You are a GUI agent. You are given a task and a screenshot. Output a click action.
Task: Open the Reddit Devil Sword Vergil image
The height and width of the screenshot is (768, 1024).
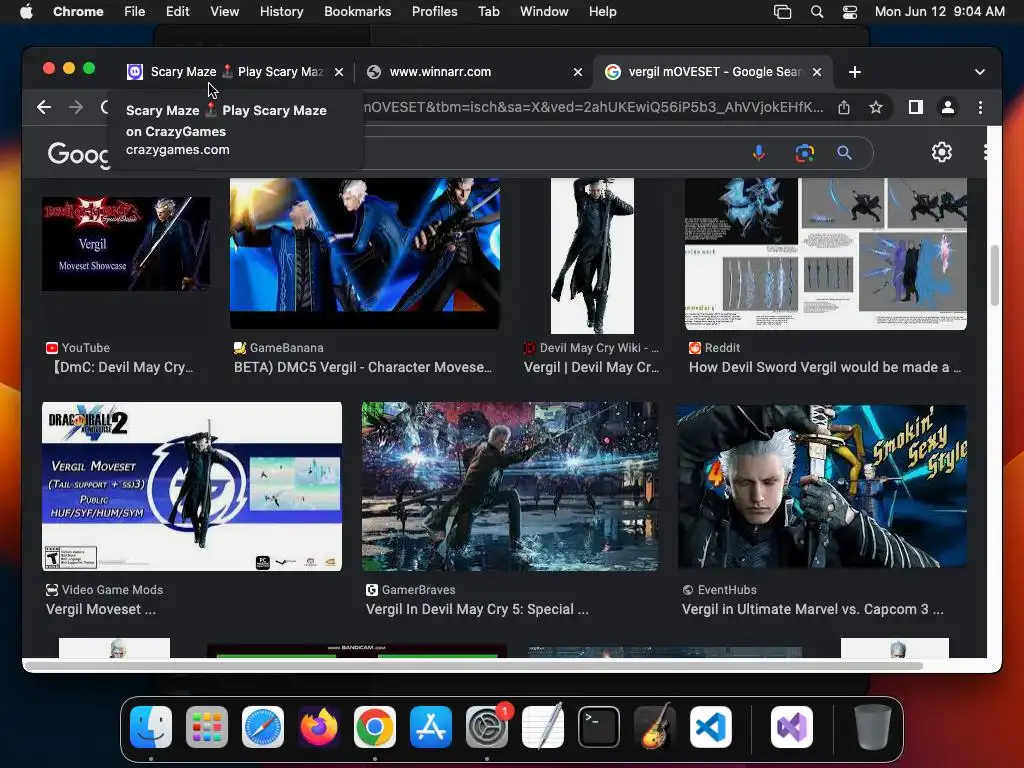tap(825, 254)
